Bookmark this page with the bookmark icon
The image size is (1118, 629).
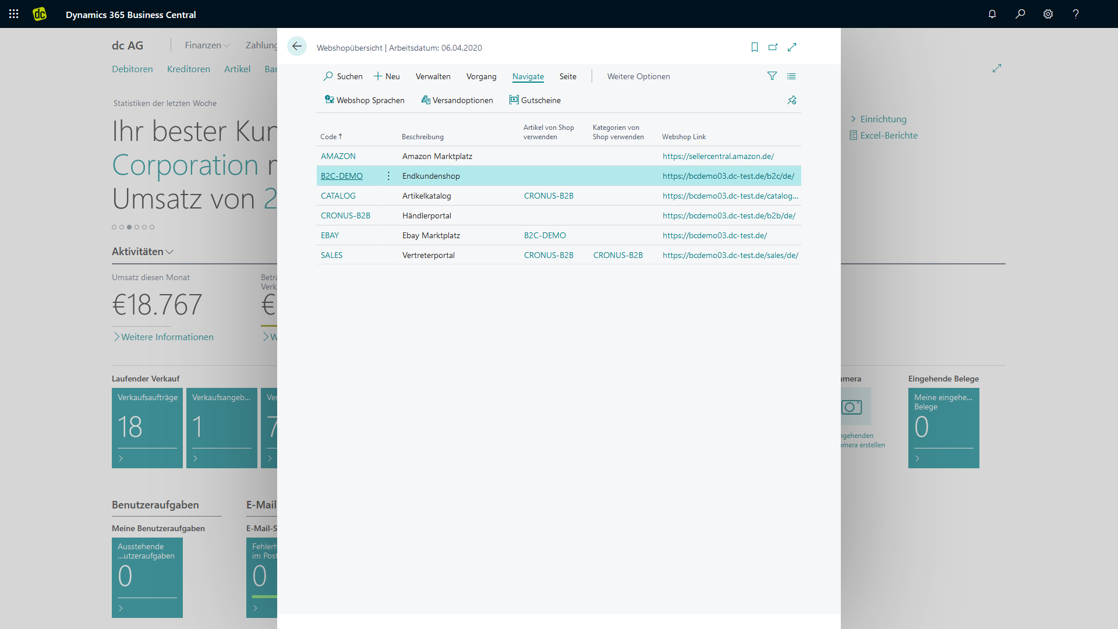point(754,47)
